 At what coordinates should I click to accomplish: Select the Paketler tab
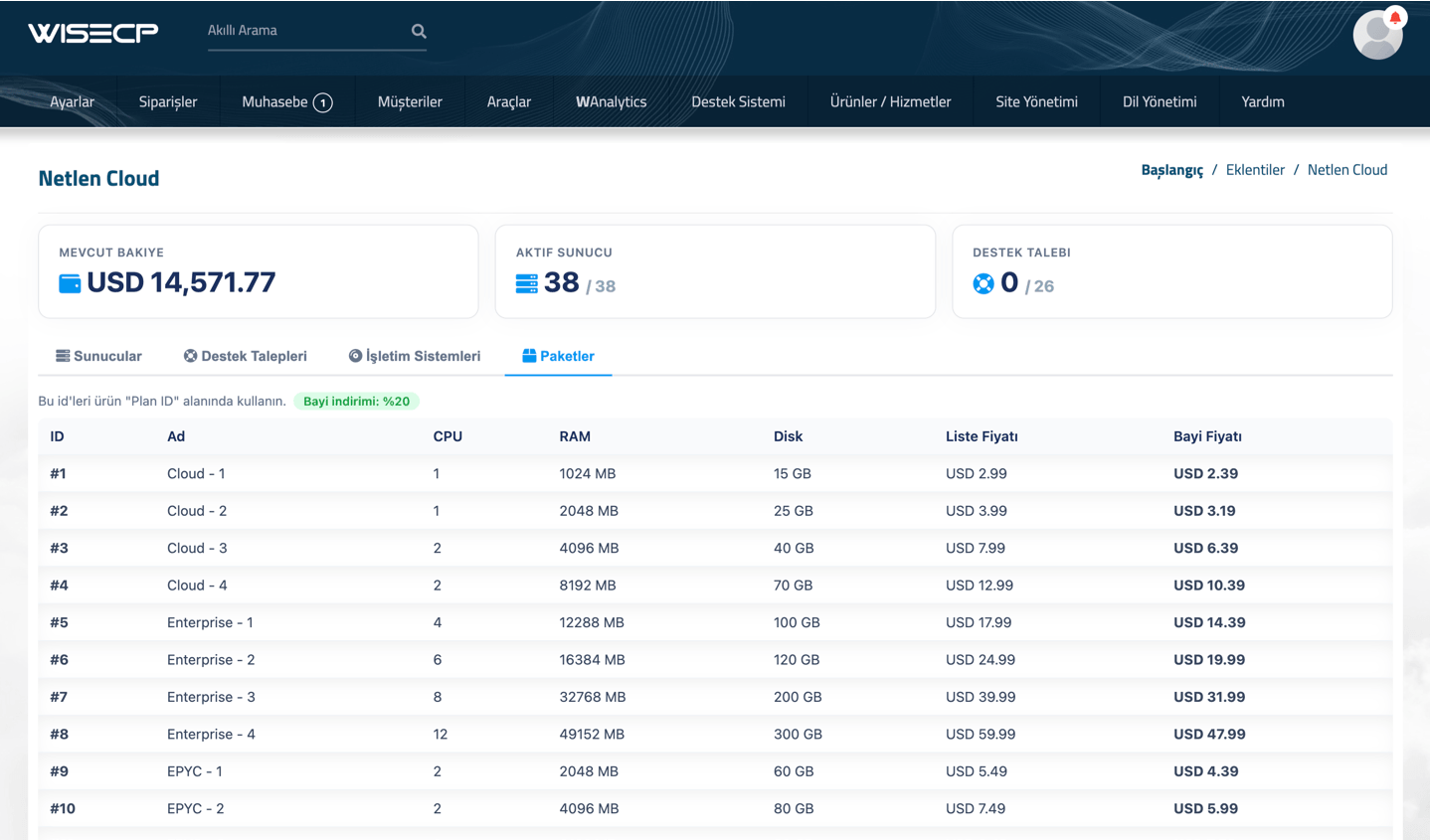click(558, 356)
